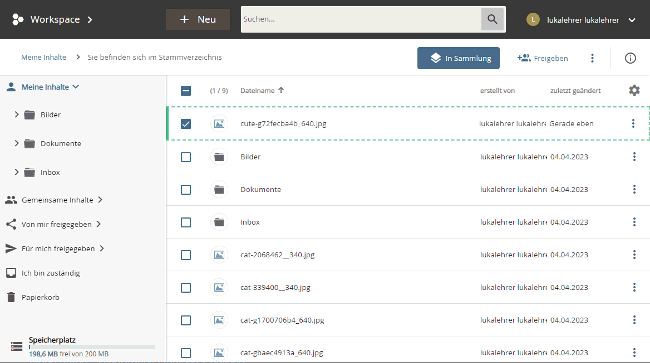Viewport: 650px width, 363px height.
Task: Click the In Sammlung button
Action: point(458,58)
